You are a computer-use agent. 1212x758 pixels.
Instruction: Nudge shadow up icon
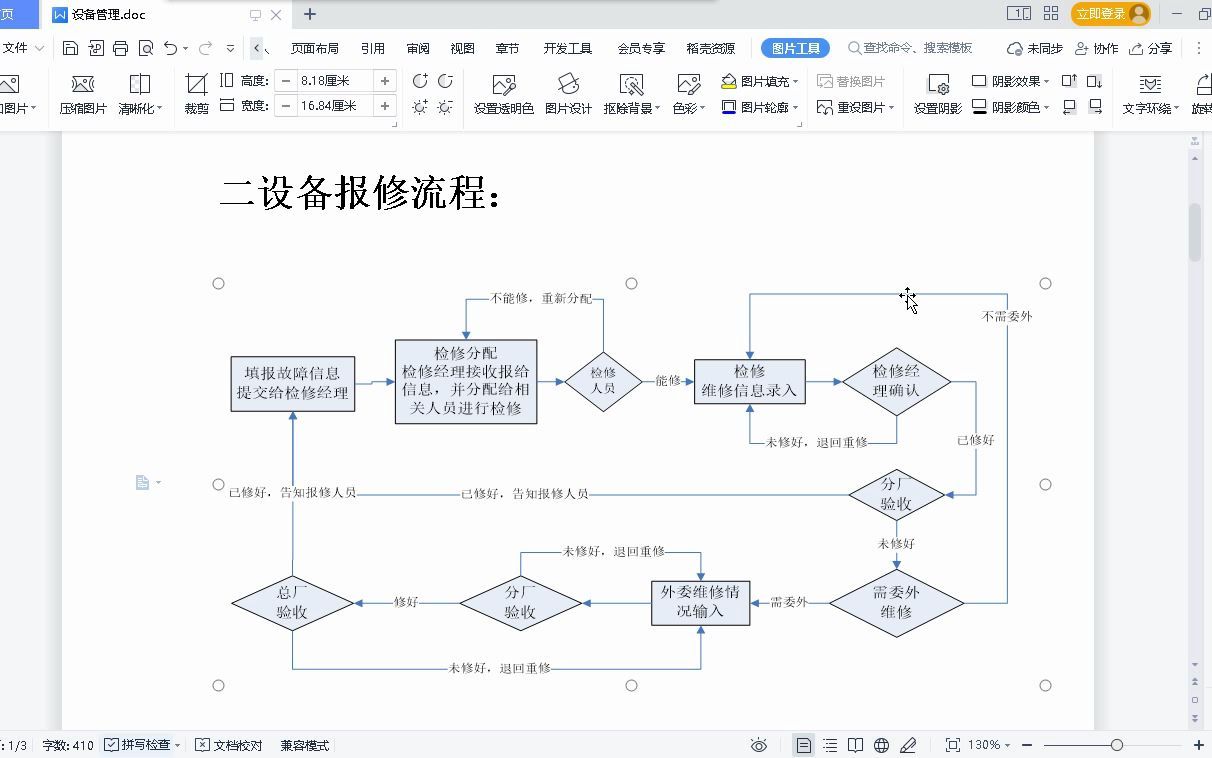pyautogui.click(x=1069, y=81)
